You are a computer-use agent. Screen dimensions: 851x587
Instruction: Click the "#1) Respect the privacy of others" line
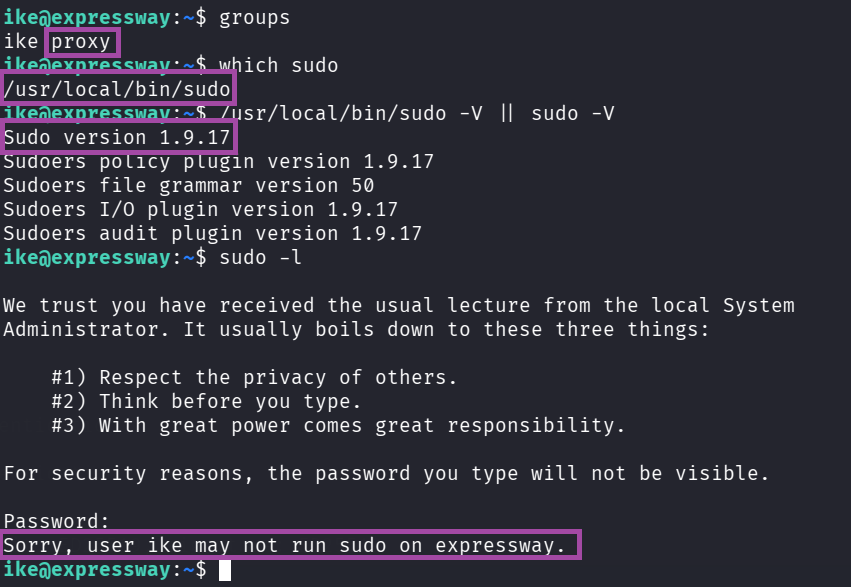point(254,378)
